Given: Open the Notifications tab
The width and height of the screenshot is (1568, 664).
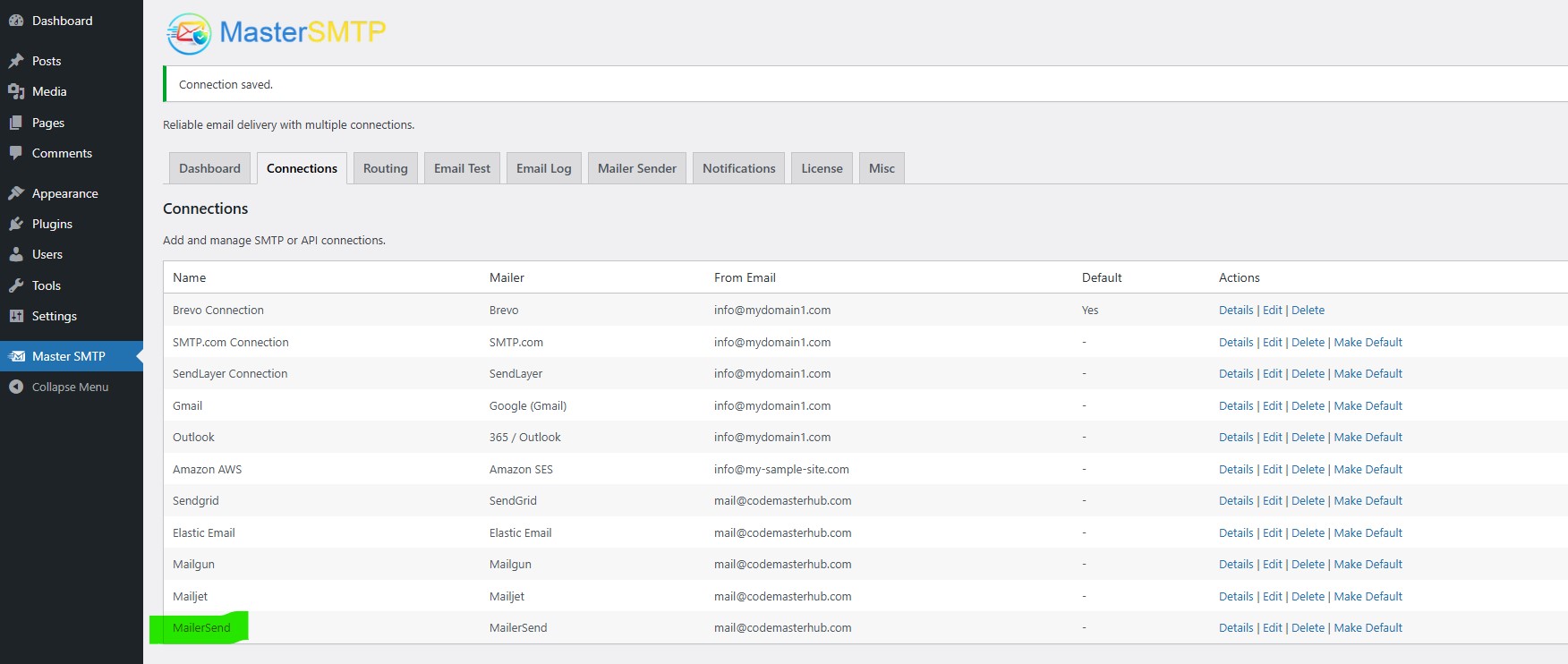Looking at the screenshot, I should point(738,168).
